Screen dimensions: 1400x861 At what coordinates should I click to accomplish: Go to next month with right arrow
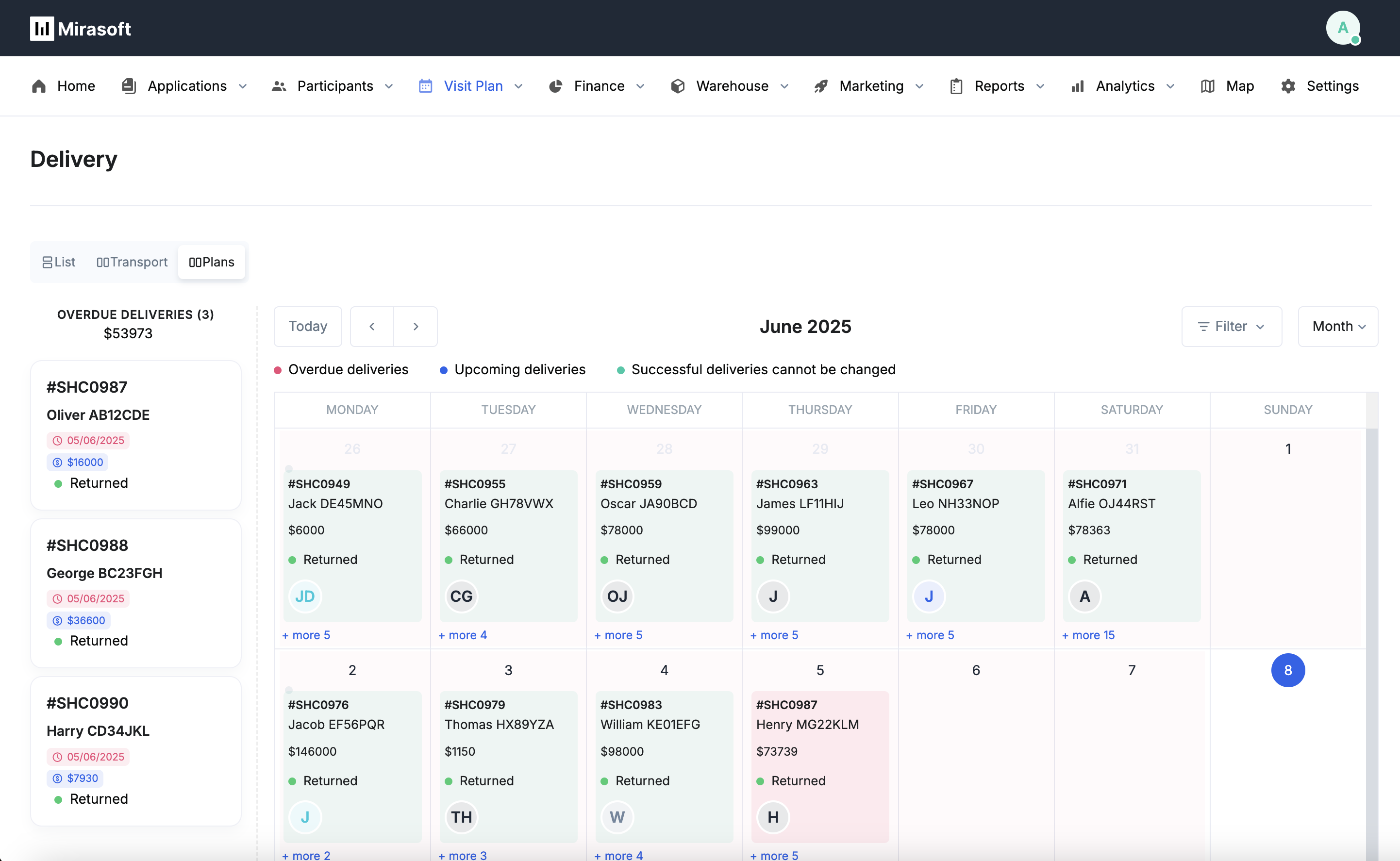(x=416, y=326)
